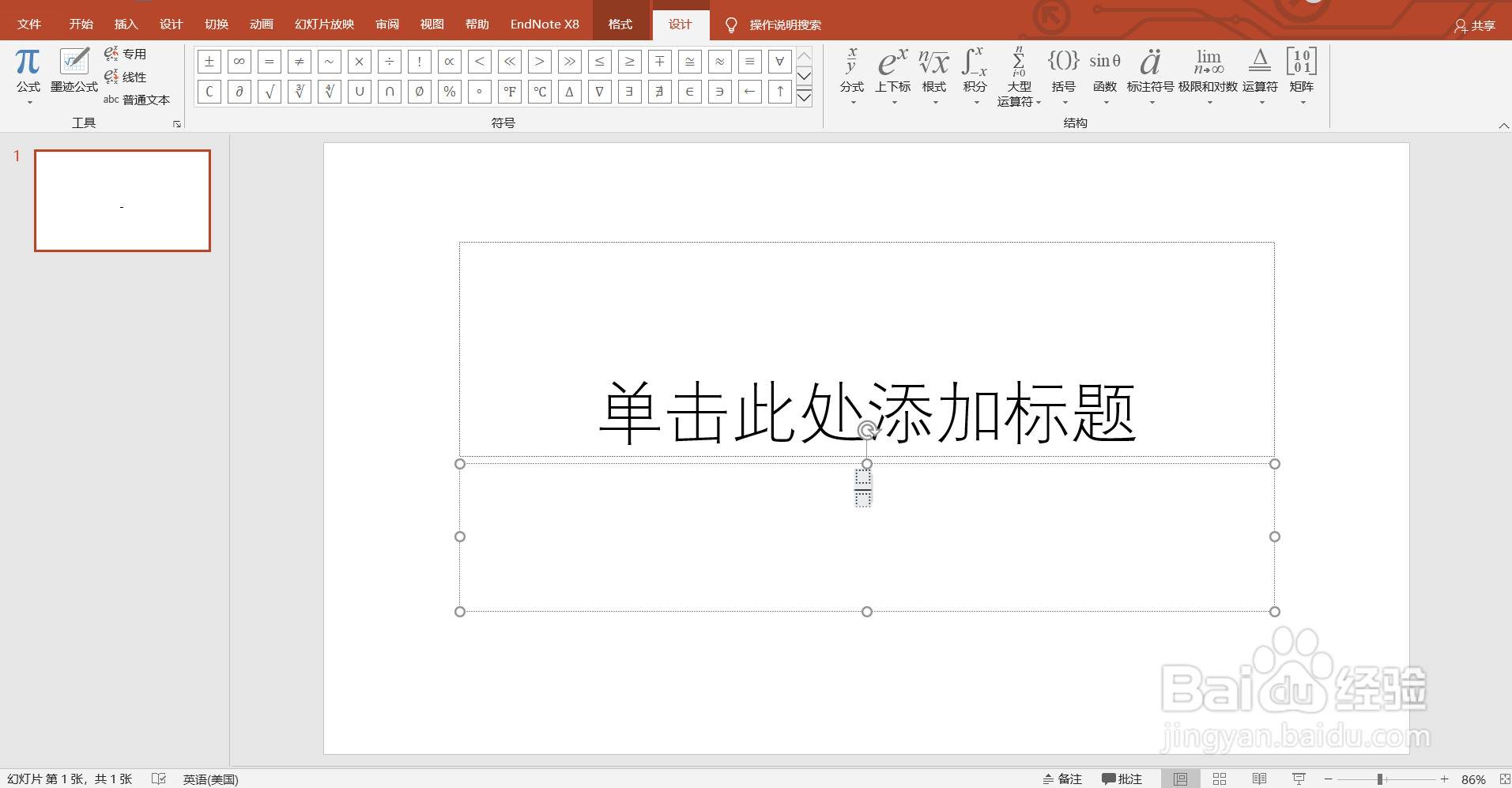
Task: Switch to Slide Sorter view
Action: tap(1220, 779)
